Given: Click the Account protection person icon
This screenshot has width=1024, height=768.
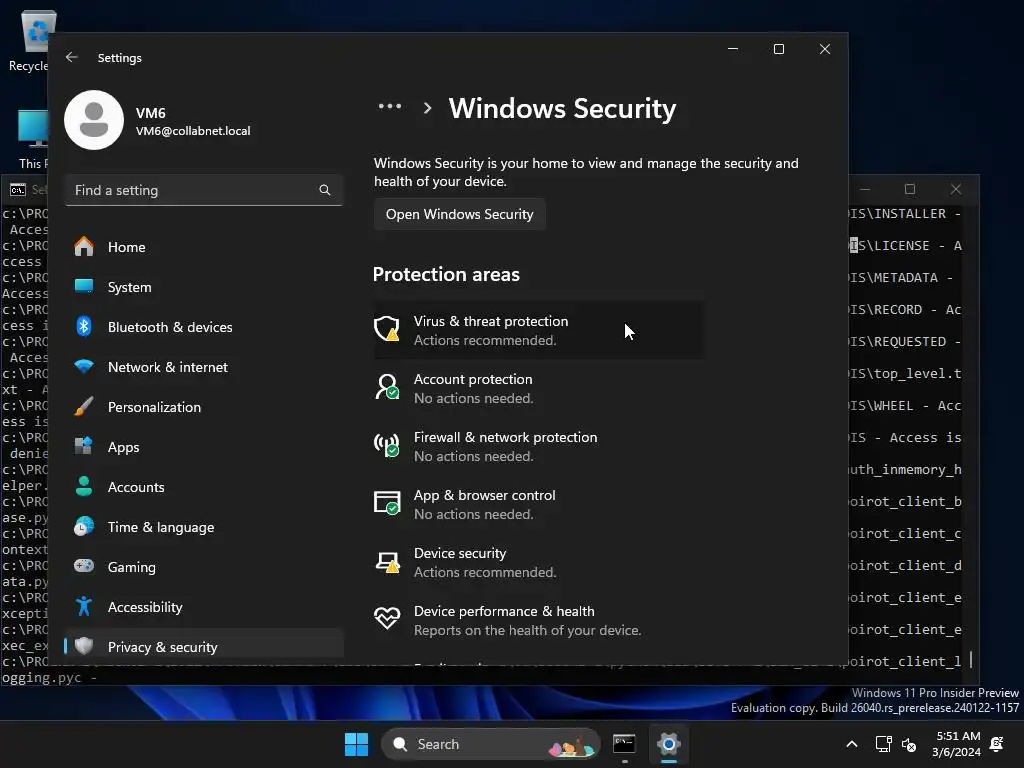Looking at the screenshot, I should click(387, 387).
